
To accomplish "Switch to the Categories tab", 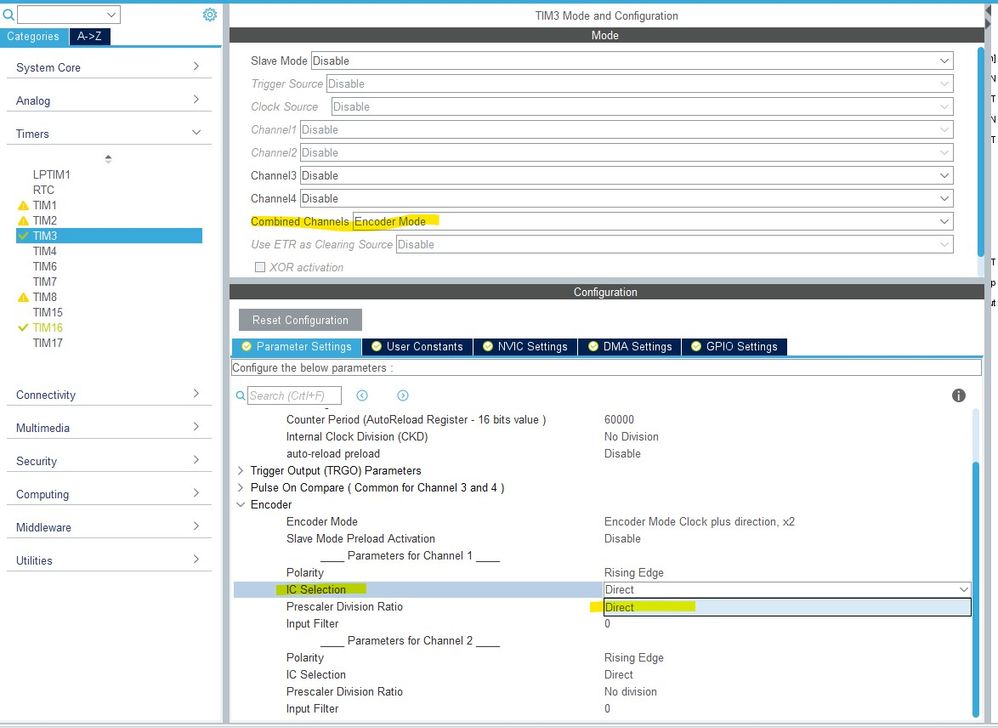I will tap(33, 36).
